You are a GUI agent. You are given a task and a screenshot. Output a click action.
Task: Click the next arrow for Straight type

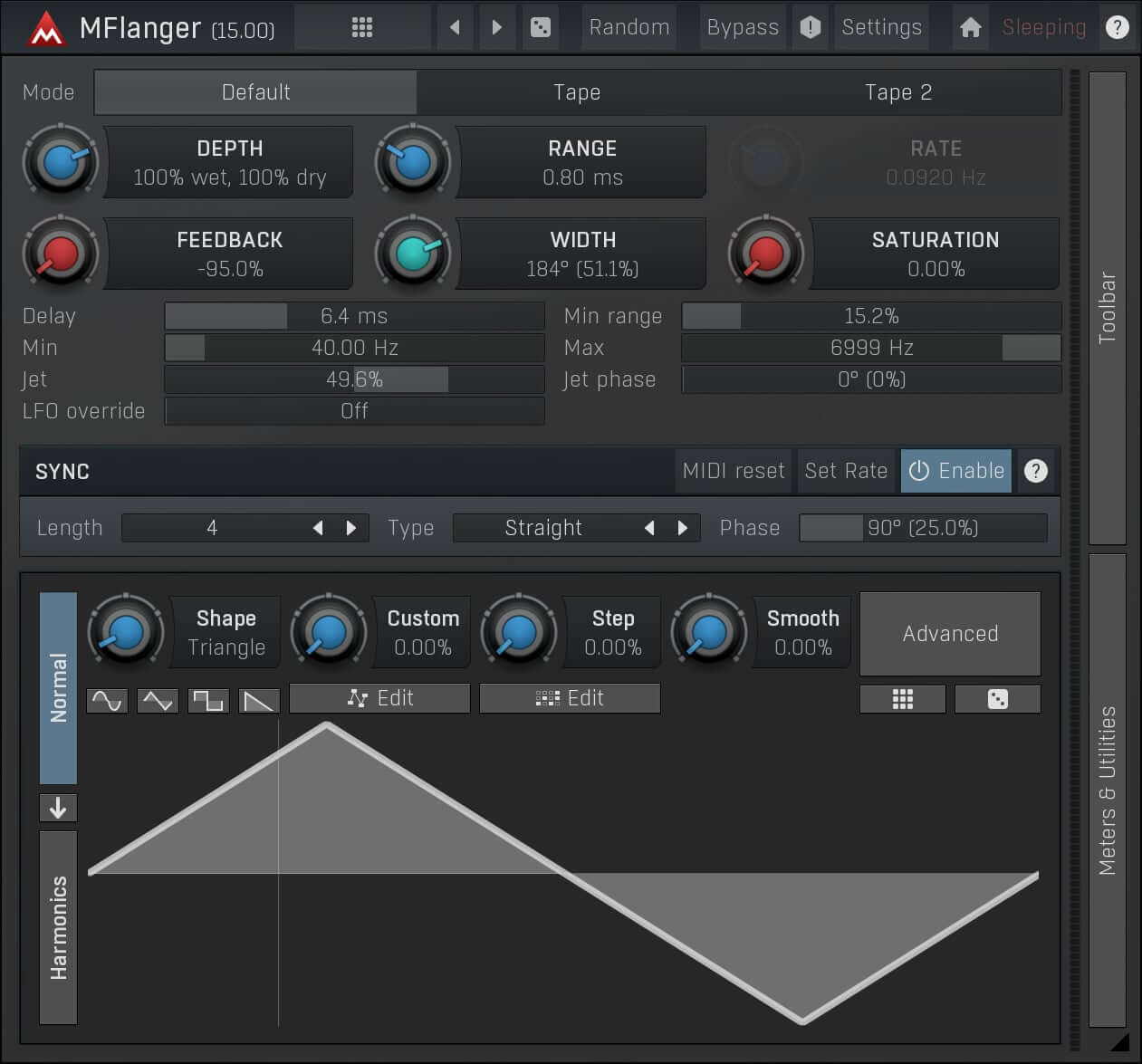point(683,528)
